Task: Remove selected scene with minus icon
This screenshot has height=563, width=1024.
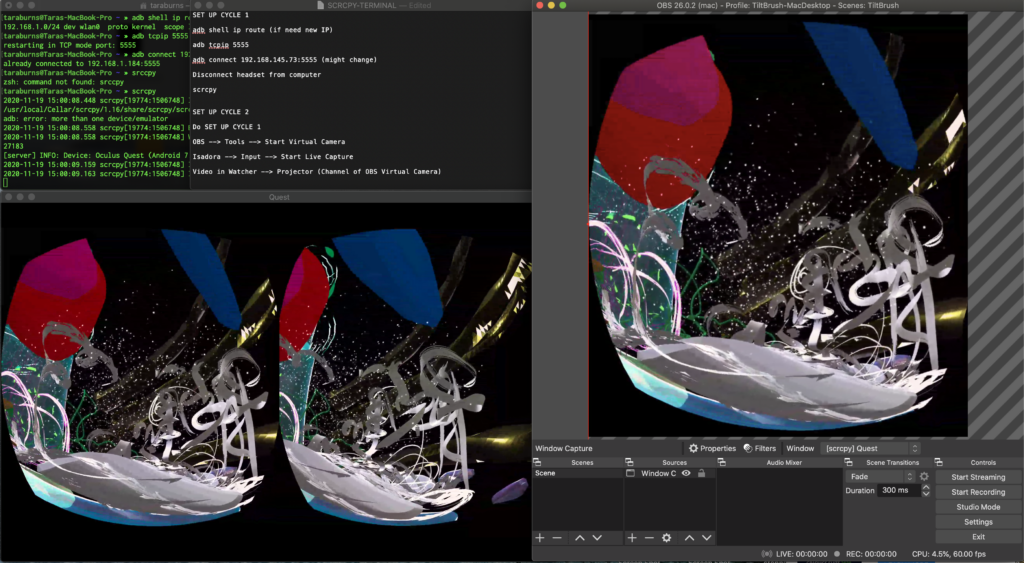Action: pos(557,538)
